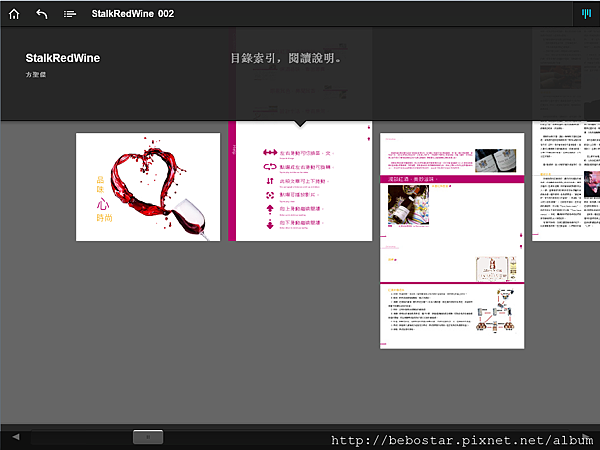Viewport: 600px width, 450px height.
Task: Open the wine heart cover page thumbnail
Action: coord(148,187)
